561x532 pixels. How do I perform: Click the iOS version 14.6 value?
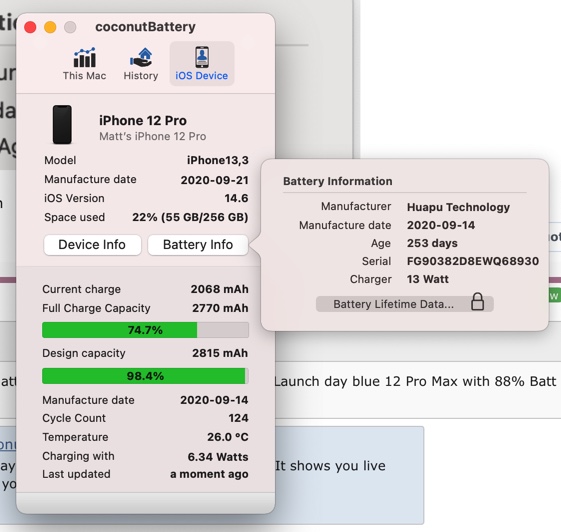point(236,198)
